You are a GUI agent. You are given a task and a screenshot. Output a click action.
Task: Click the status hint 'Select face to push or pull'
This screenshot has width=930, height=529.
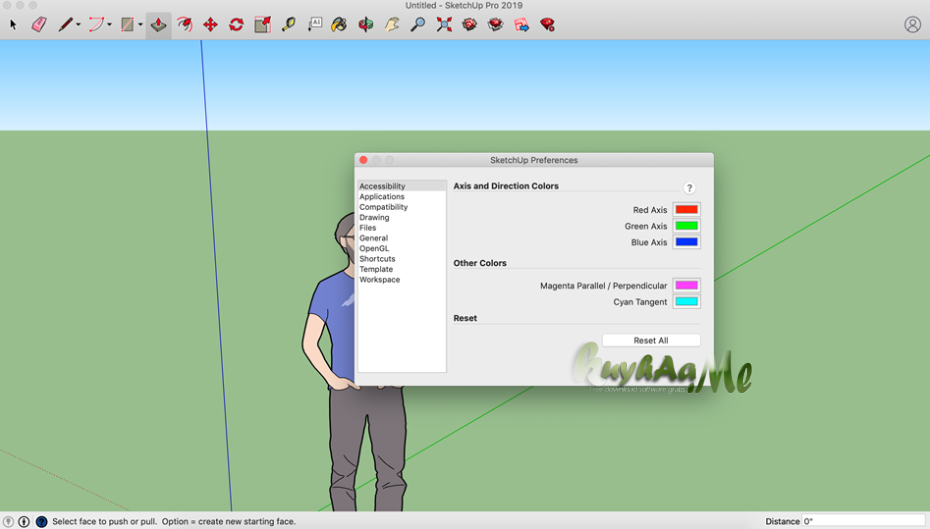pos(104,521)
